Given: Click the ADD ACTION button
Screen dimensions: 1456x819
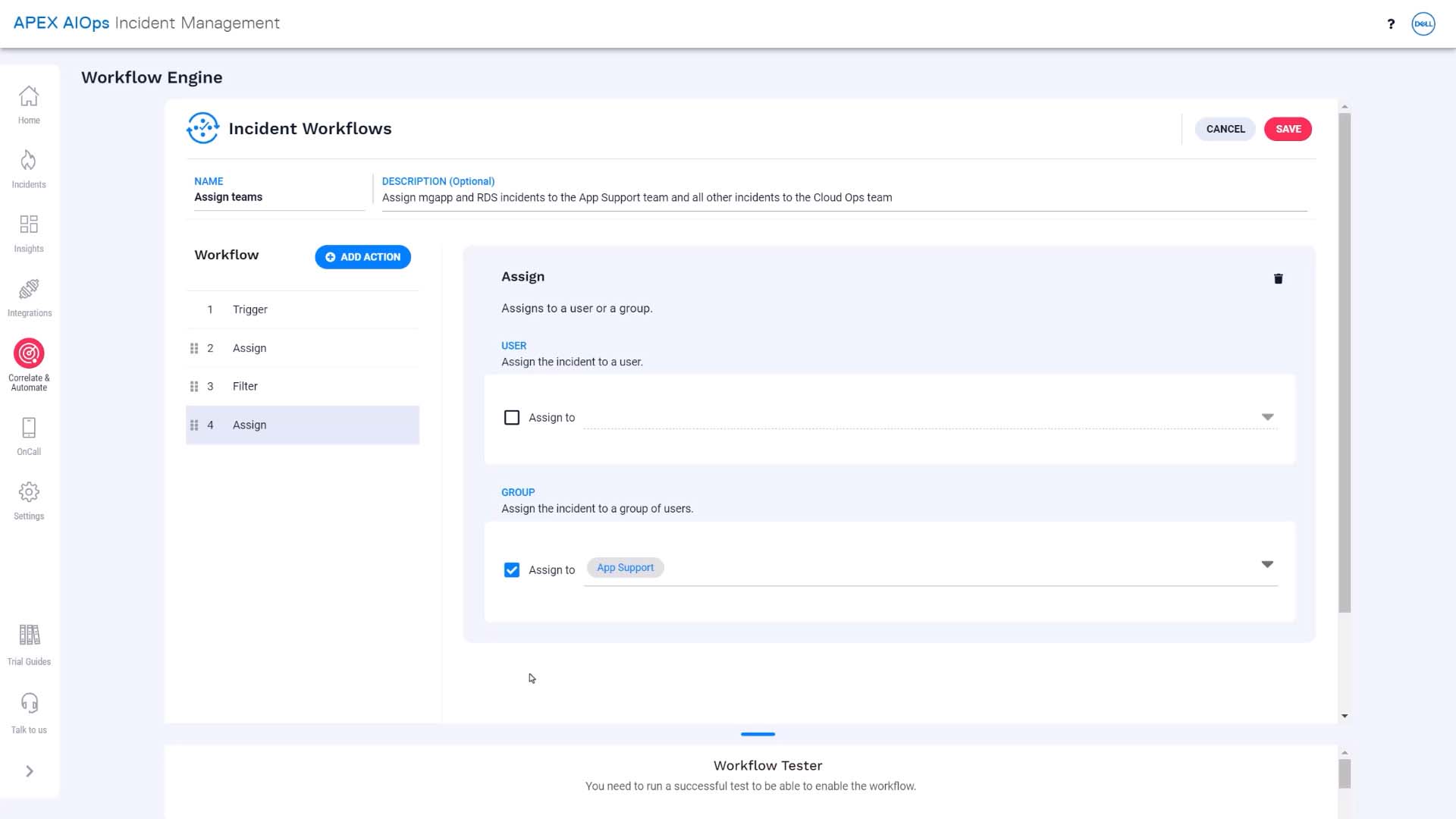Looking at the screenshot, I should (x=363, y=257).
